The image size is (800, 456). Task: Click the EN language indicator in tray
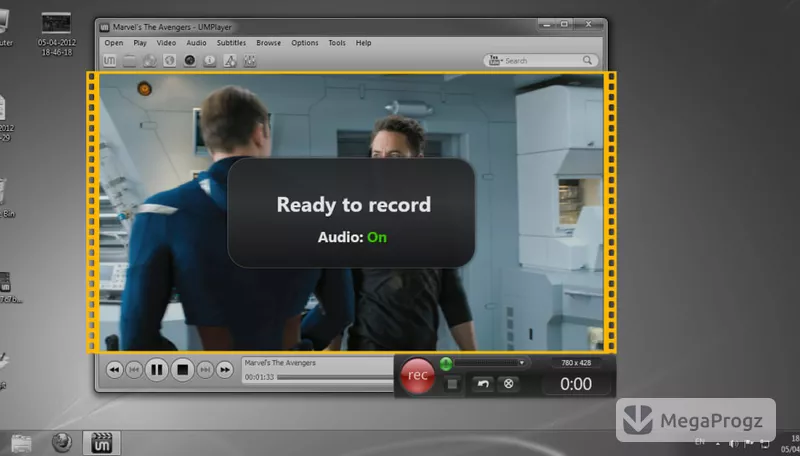coord(700,442)
